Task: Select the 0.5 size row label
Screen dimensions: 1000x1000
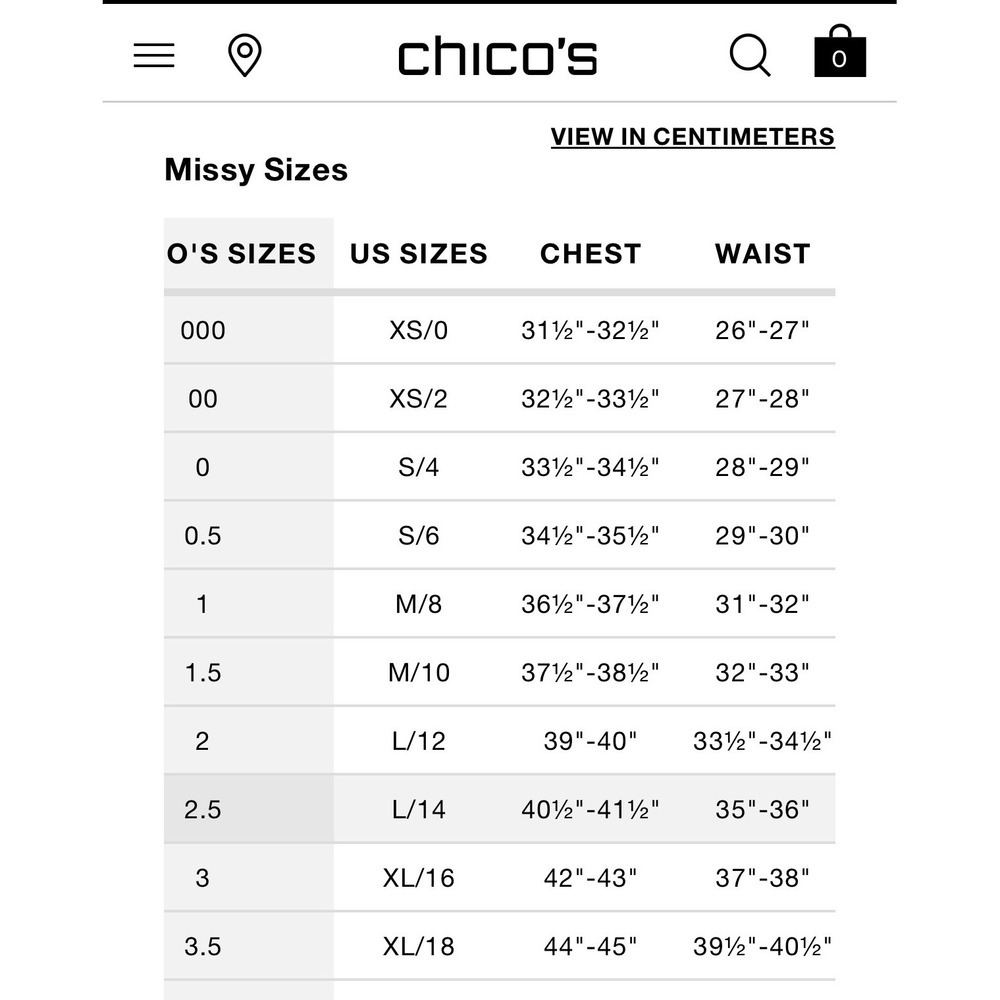Action: [203, 536]
